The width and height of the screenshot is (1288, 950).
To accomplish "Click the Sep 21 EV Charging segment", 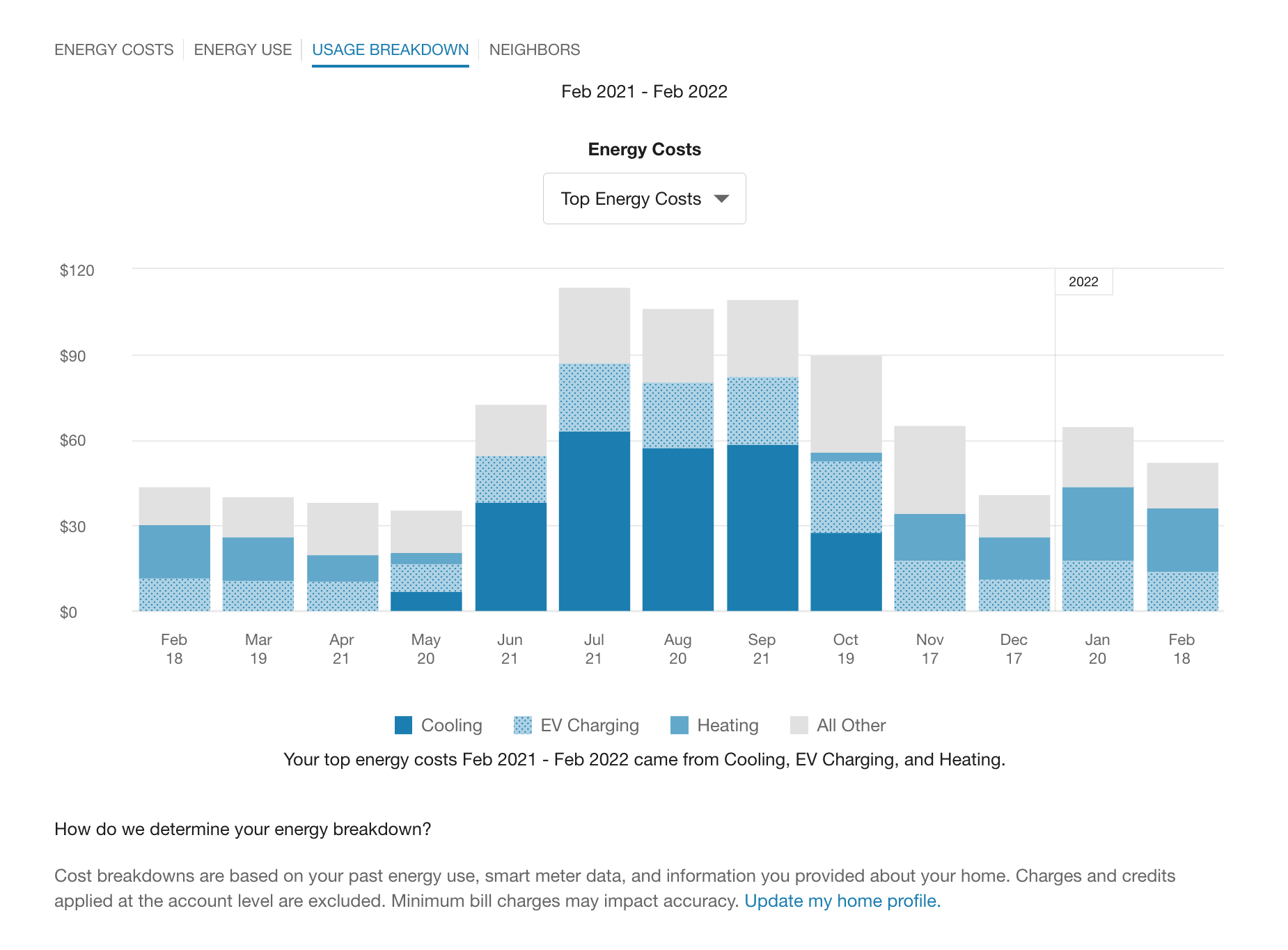I will (x=762, y=411).
